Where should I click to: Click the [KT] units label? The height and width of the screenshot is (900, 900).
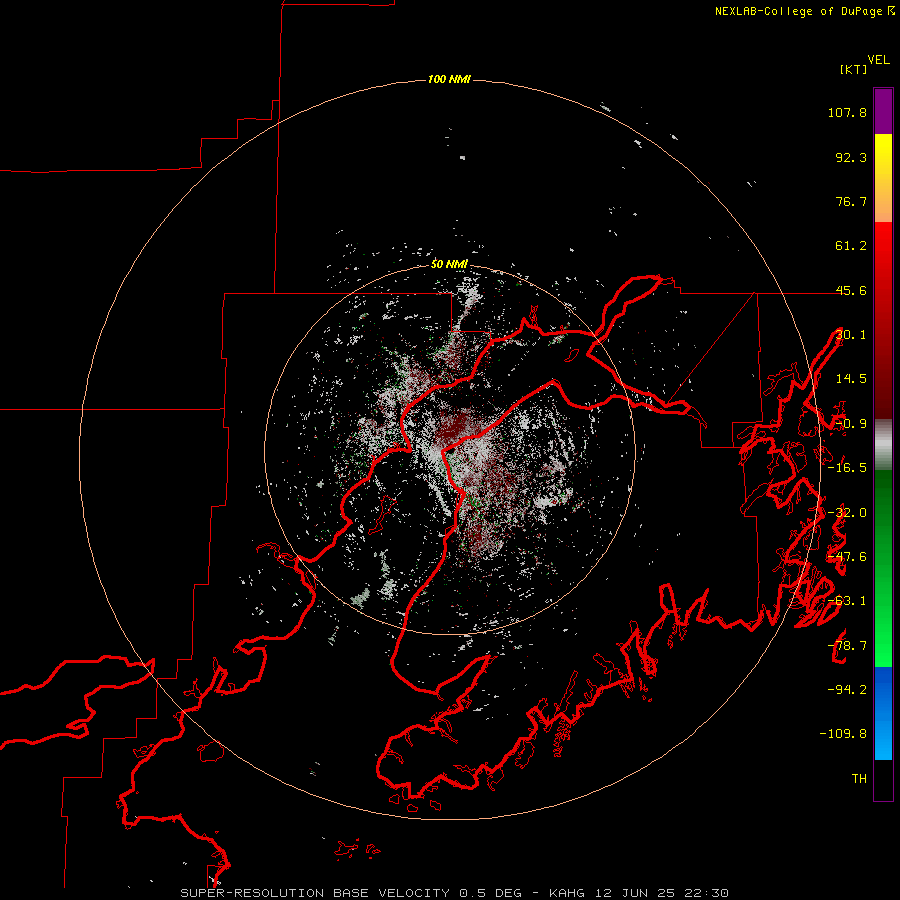853,69
